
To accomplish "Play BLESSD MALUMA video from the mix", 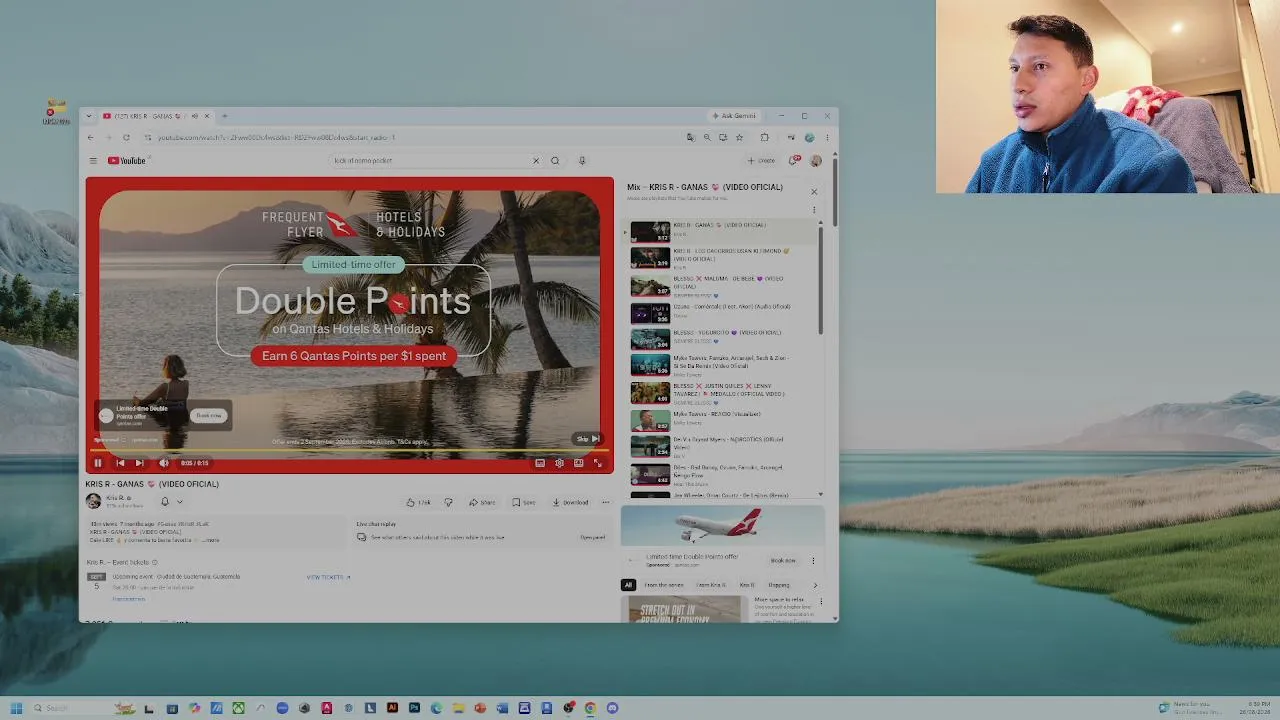I will [722, 286].
